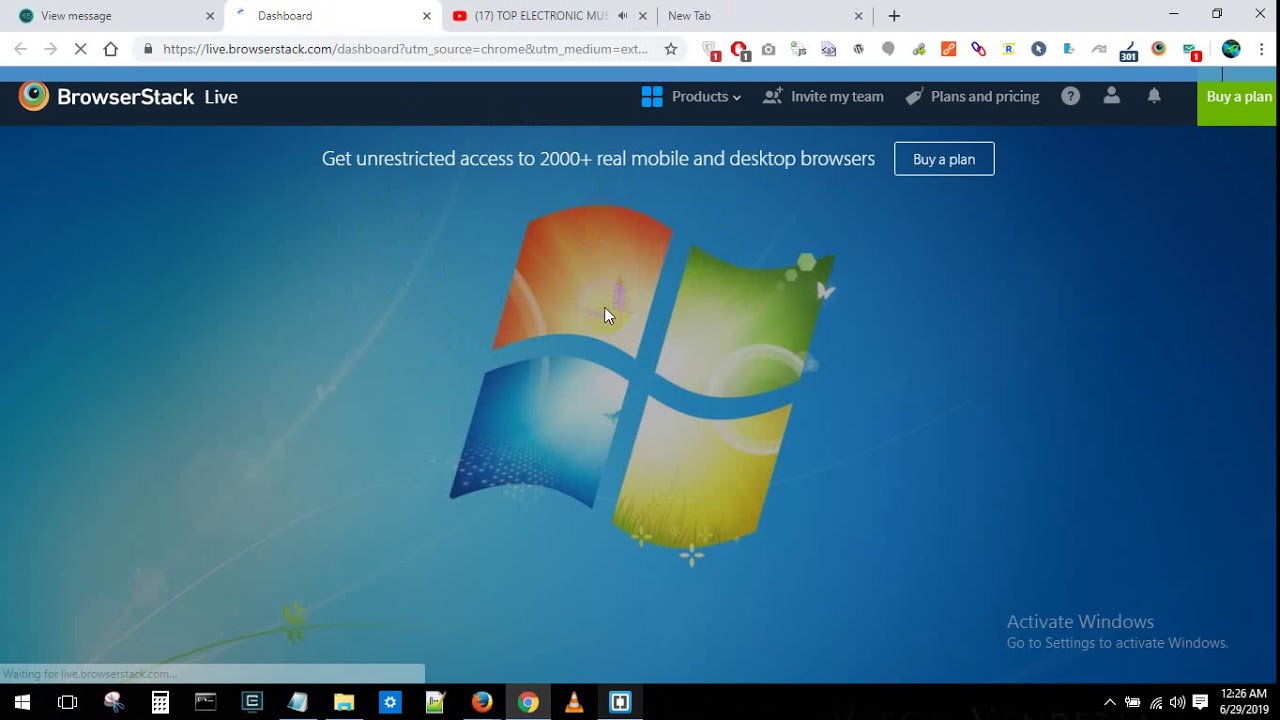
Task: Open the BrowserStack eye extension icon
Action: click(1159, 49)
